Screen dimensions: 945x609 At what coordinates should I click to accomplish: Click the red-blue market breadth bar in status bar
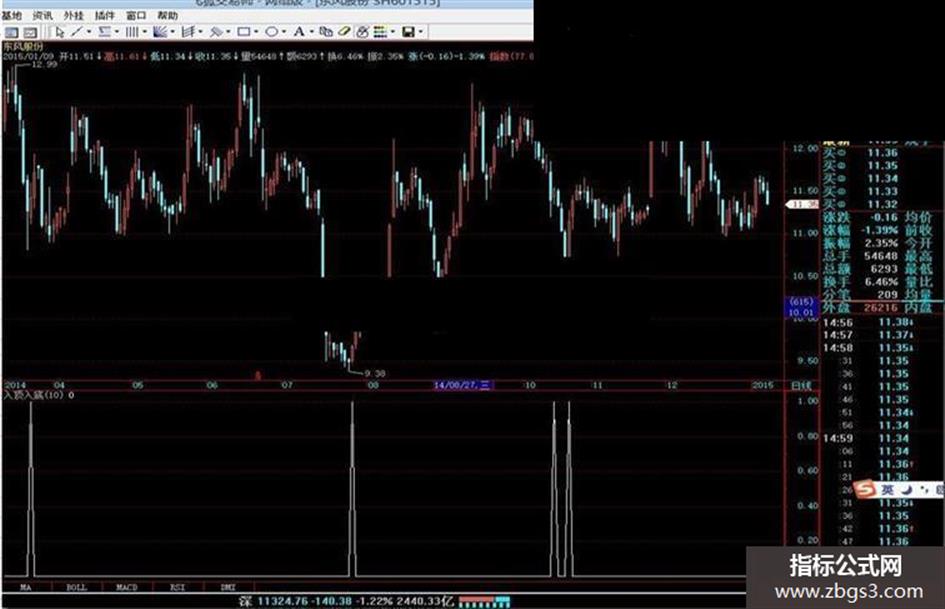(x=485, y=601)
